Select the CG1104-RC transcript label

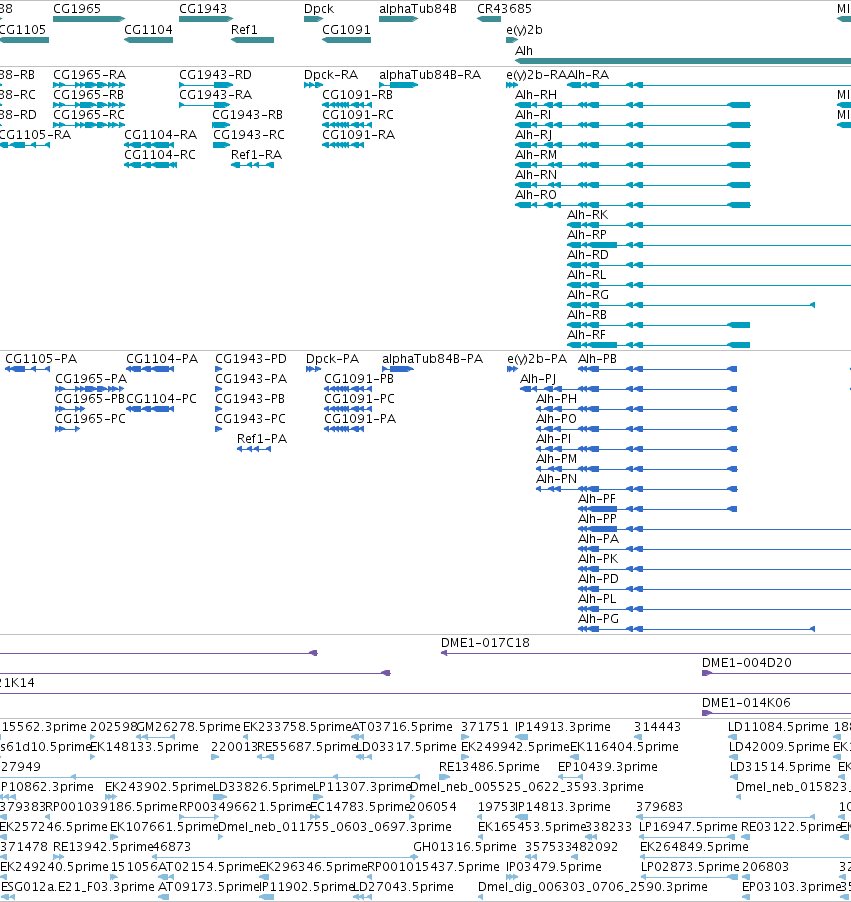(x=160, y=155)
